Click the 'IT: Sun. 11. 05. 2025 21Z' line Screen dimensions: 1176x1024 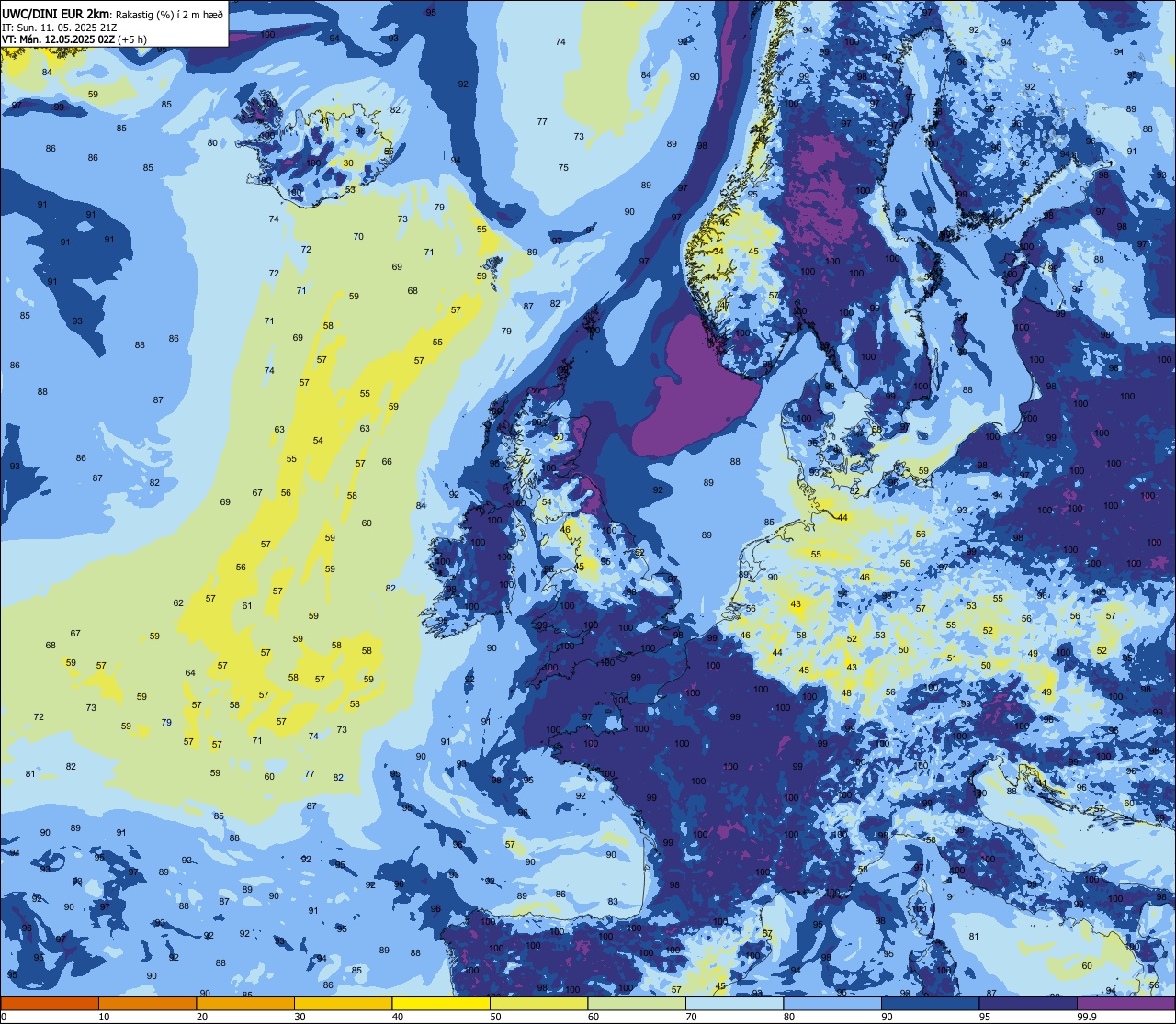[60, 27]
